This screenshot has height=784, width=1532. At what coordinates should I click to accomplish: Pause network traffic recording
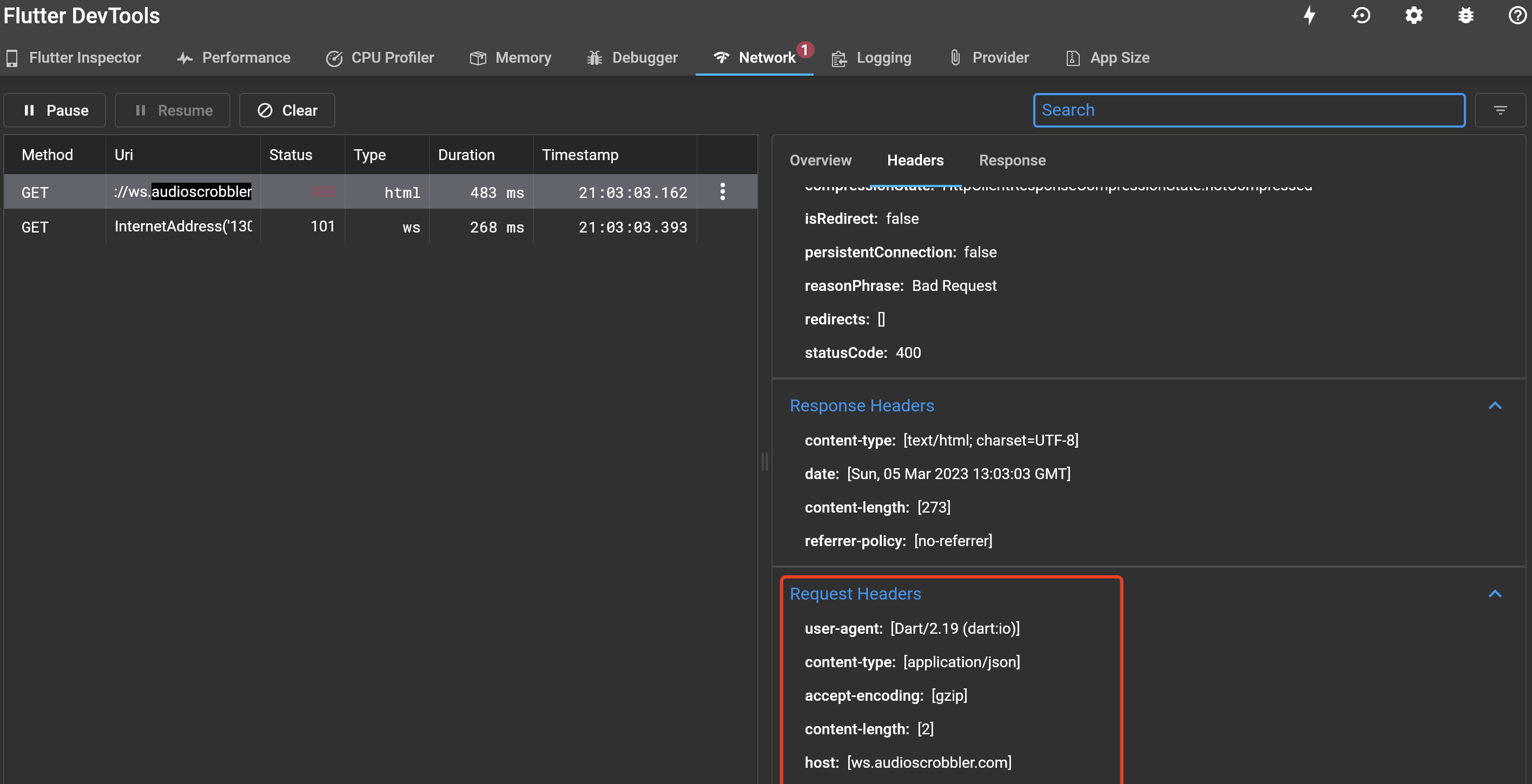(x=54, y=110)
